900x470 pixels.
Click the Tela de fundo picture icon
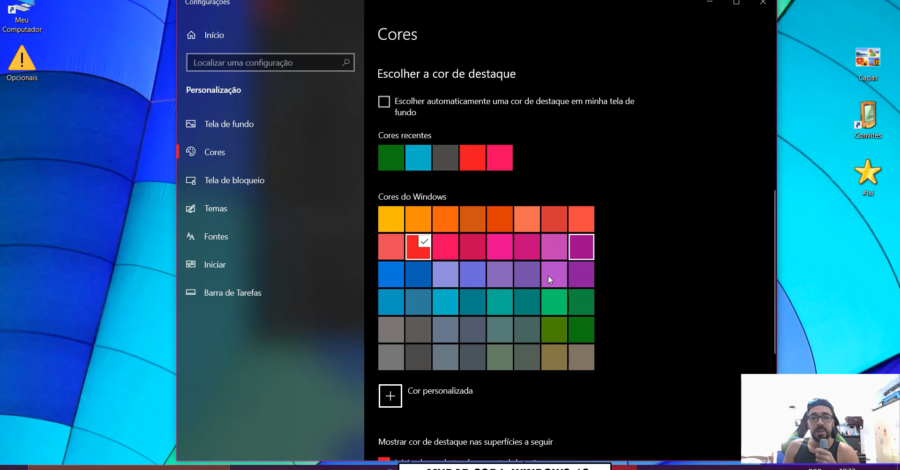pos(191,124)
